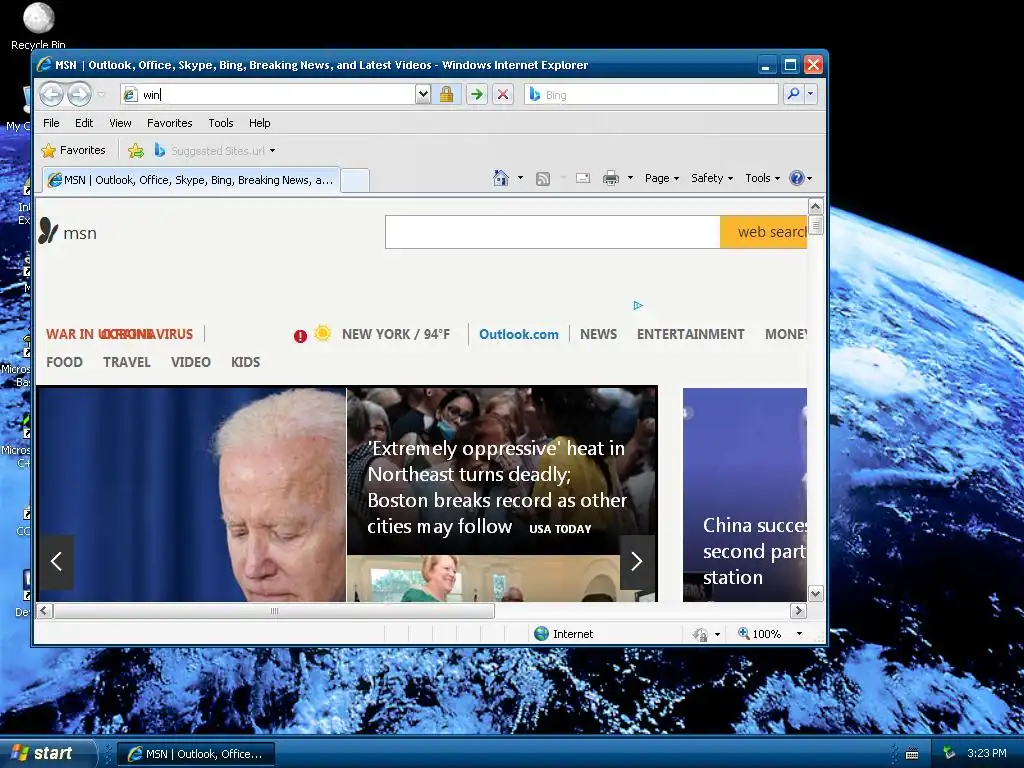Show next story with carousel right arrow
The height and width of the screenshot is (768, 1024).
tap(637, 561)
